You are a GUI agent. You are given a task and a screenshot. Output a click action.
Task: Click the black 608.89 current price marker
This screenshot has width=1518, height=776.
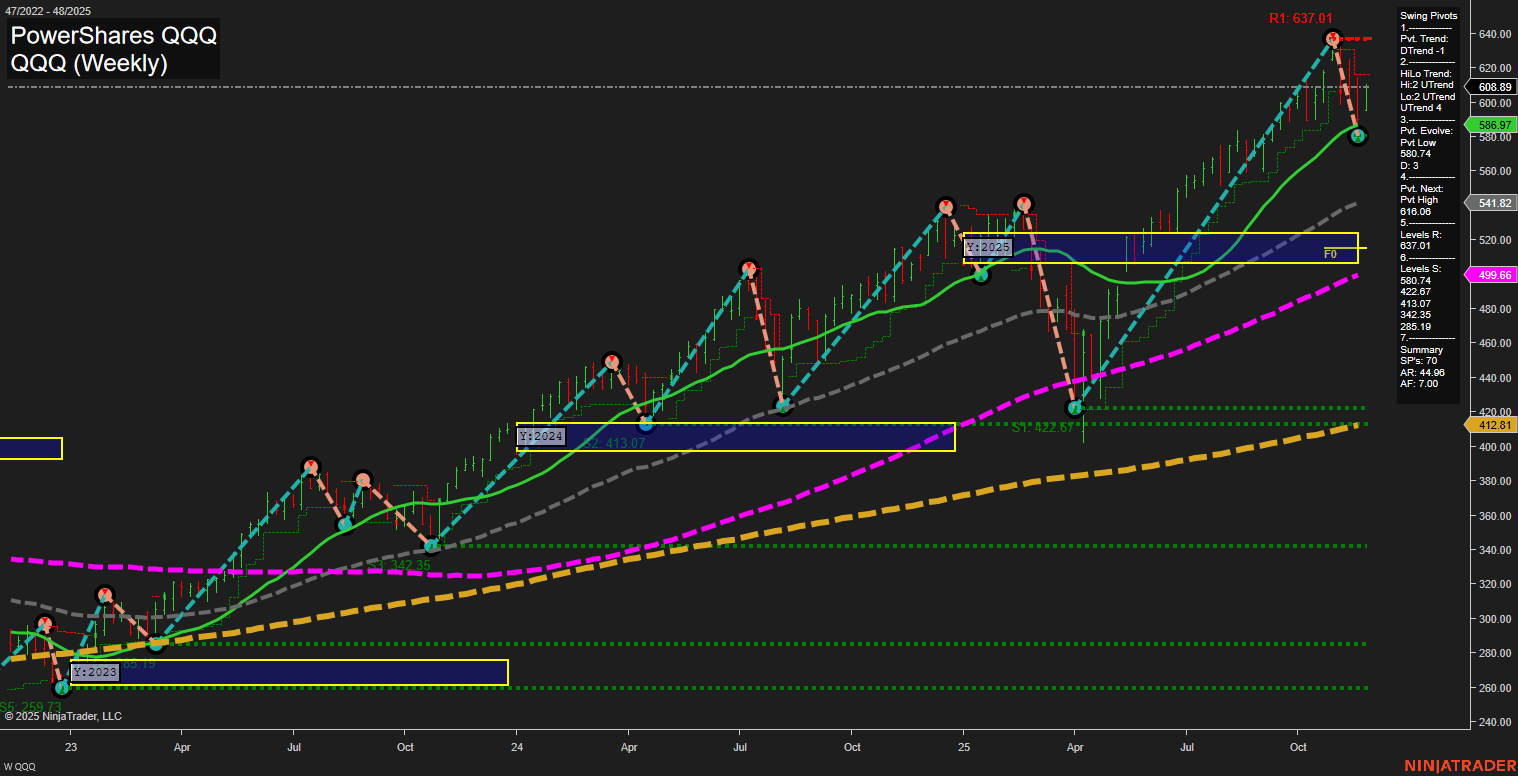coord(1491,87)
